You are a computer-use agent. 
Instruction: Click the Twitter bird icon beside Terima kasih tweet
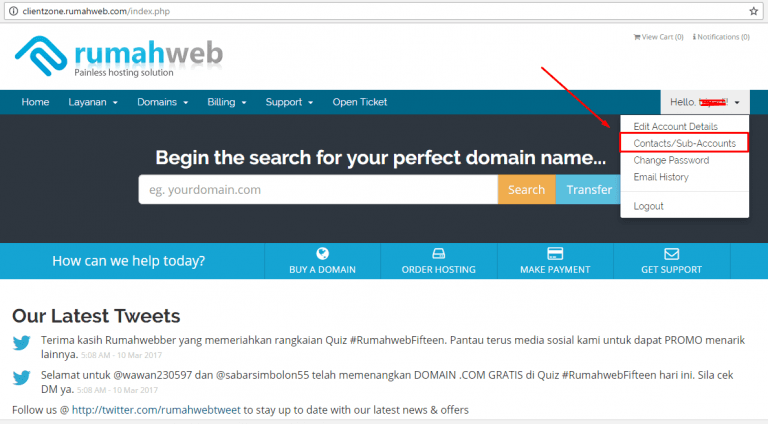pos(22,343)
